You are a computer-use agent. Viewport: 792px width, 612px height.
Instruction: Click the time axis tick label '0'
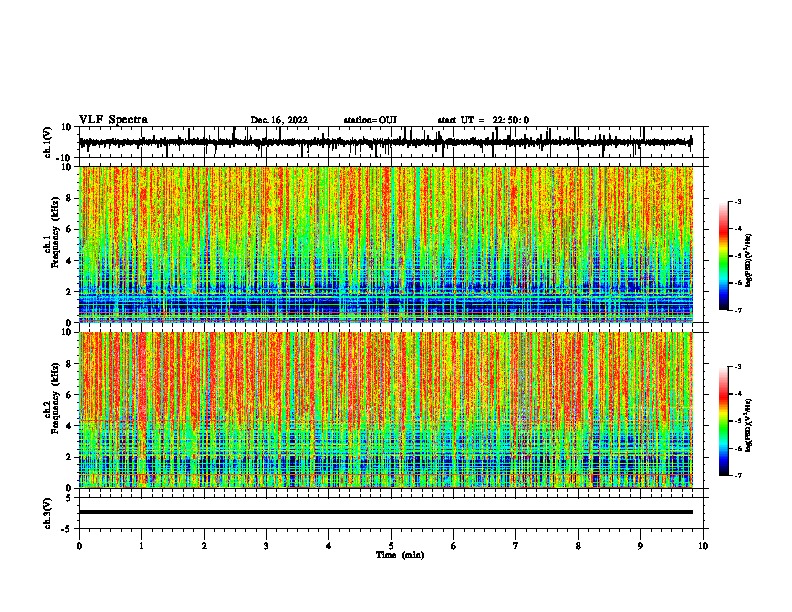(x=79, y=546)
